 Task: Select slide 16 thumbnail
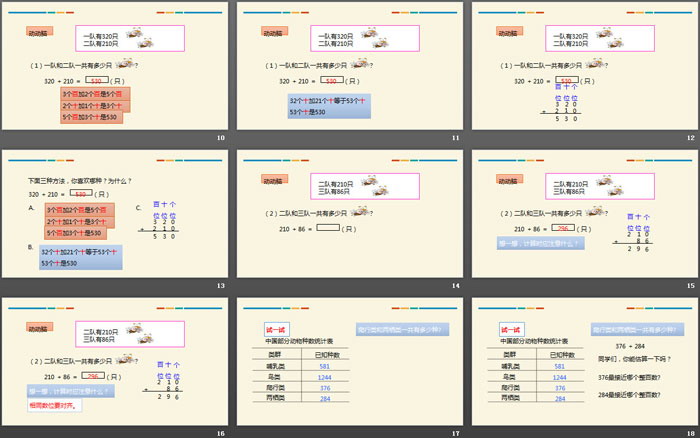click(115, 362)
